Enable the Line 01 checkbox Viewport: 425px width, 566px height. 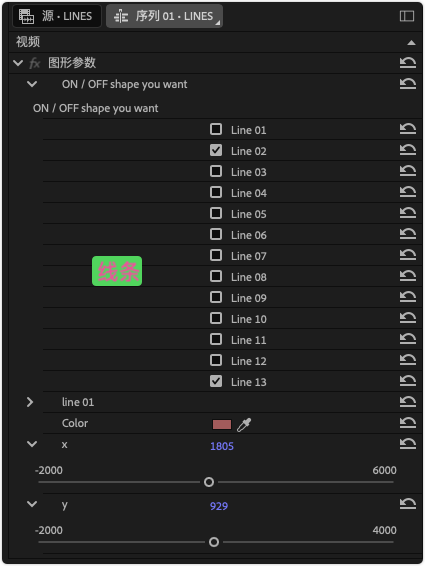click(216, 129)
